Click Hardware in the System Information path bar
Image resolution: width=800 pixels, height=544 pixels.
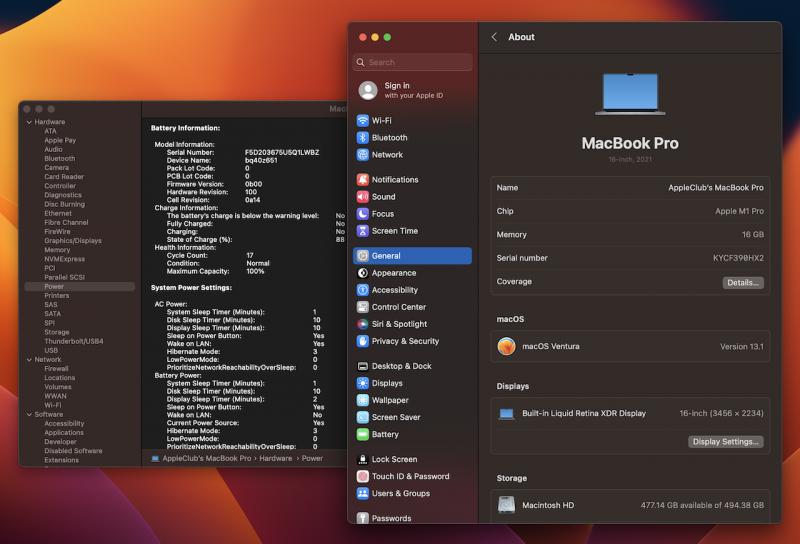tap(276, 458)
